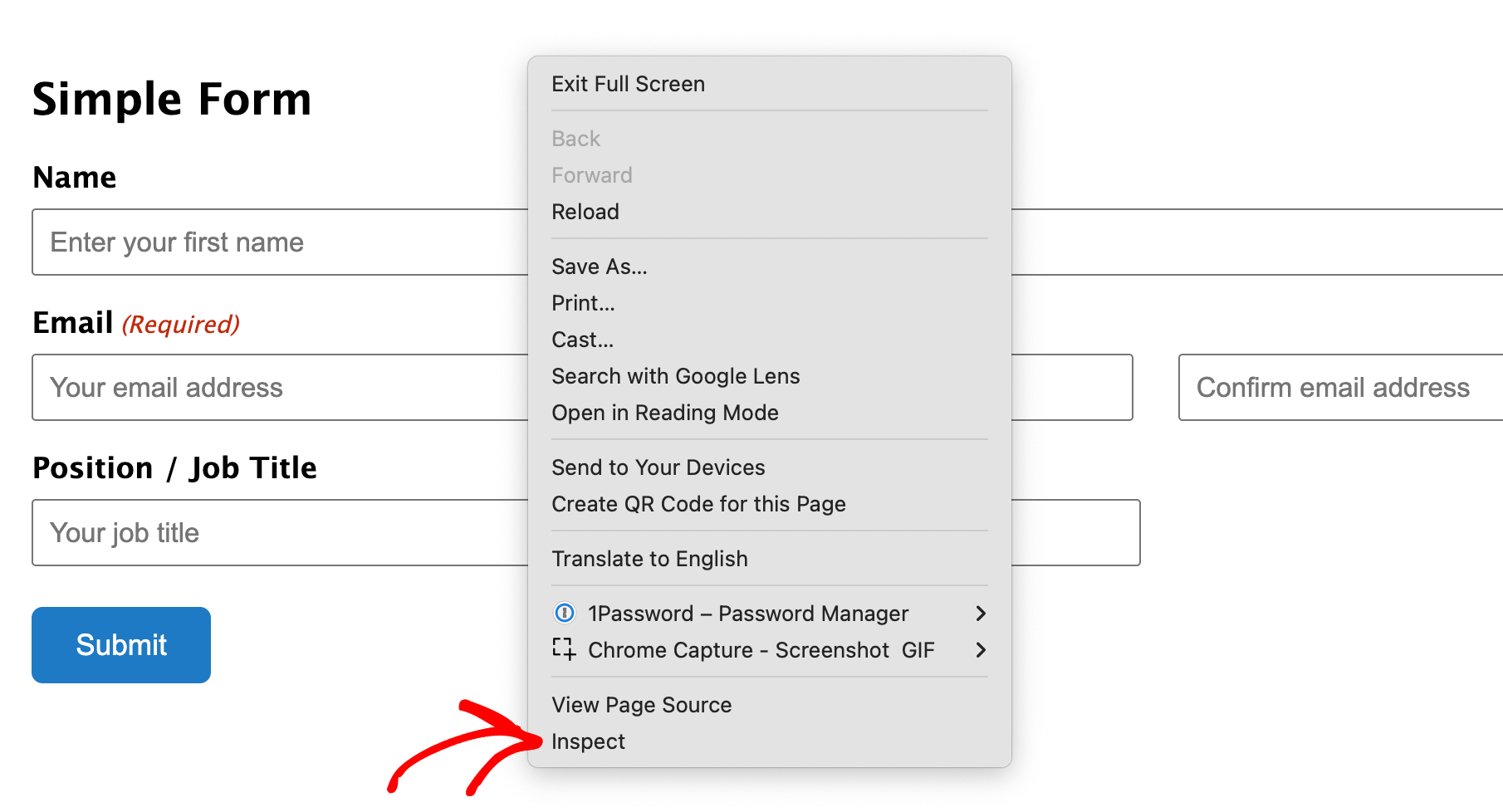The height and width of the screenshot is (812, 1503).
Task: Focus the first name input field
Action: (280, 242)
